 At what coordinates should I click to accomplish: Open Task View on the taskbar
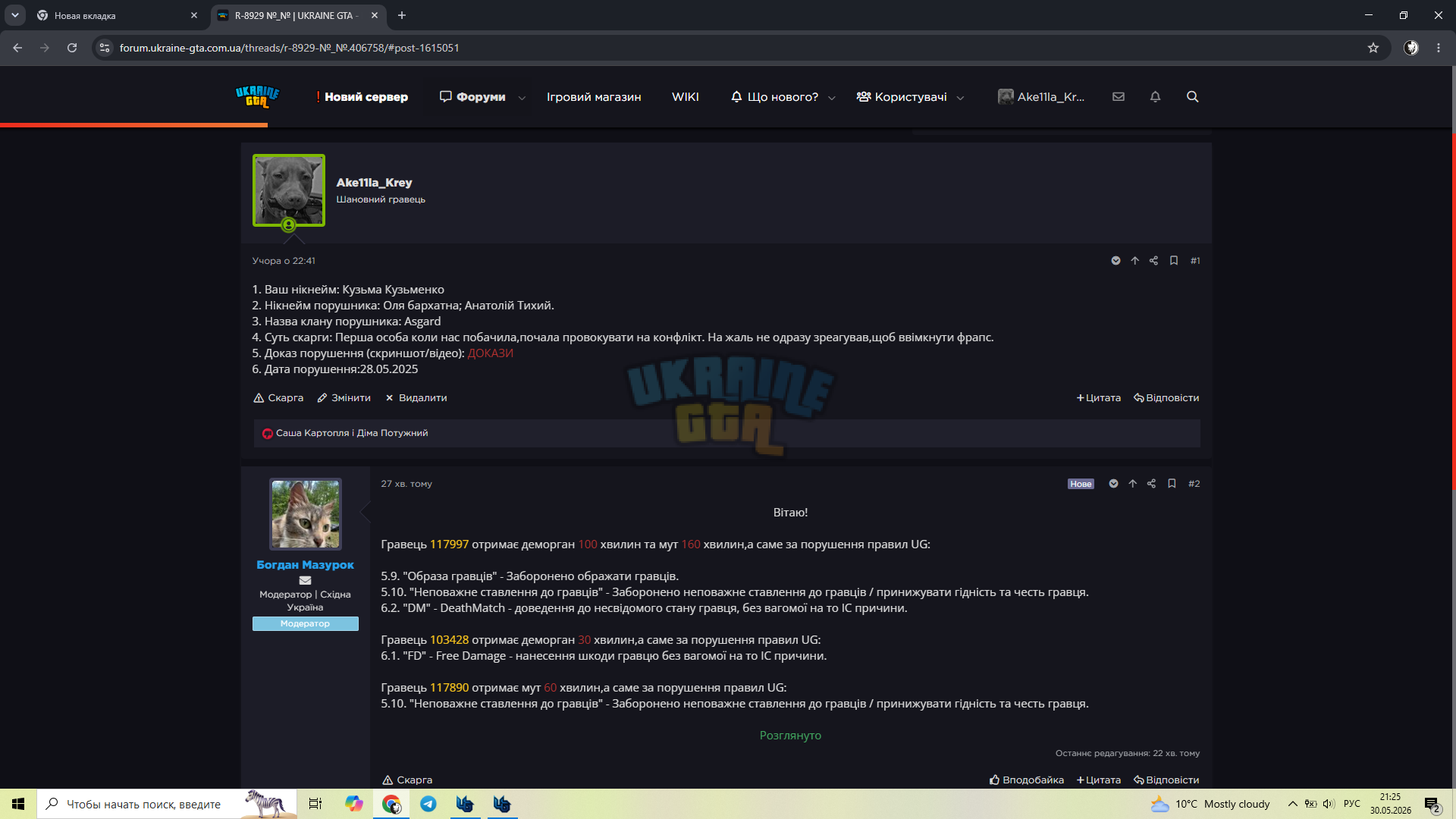coord(315,804)
